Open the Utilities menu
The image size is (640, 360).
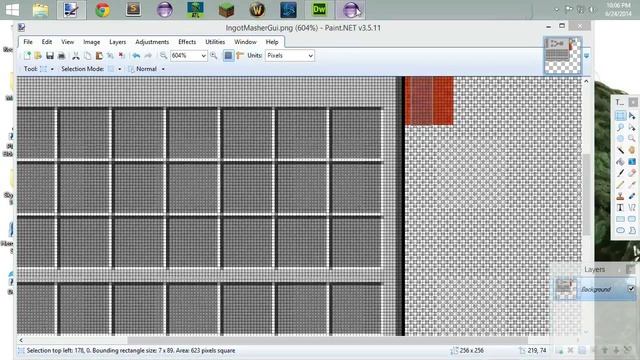[215, 42]
